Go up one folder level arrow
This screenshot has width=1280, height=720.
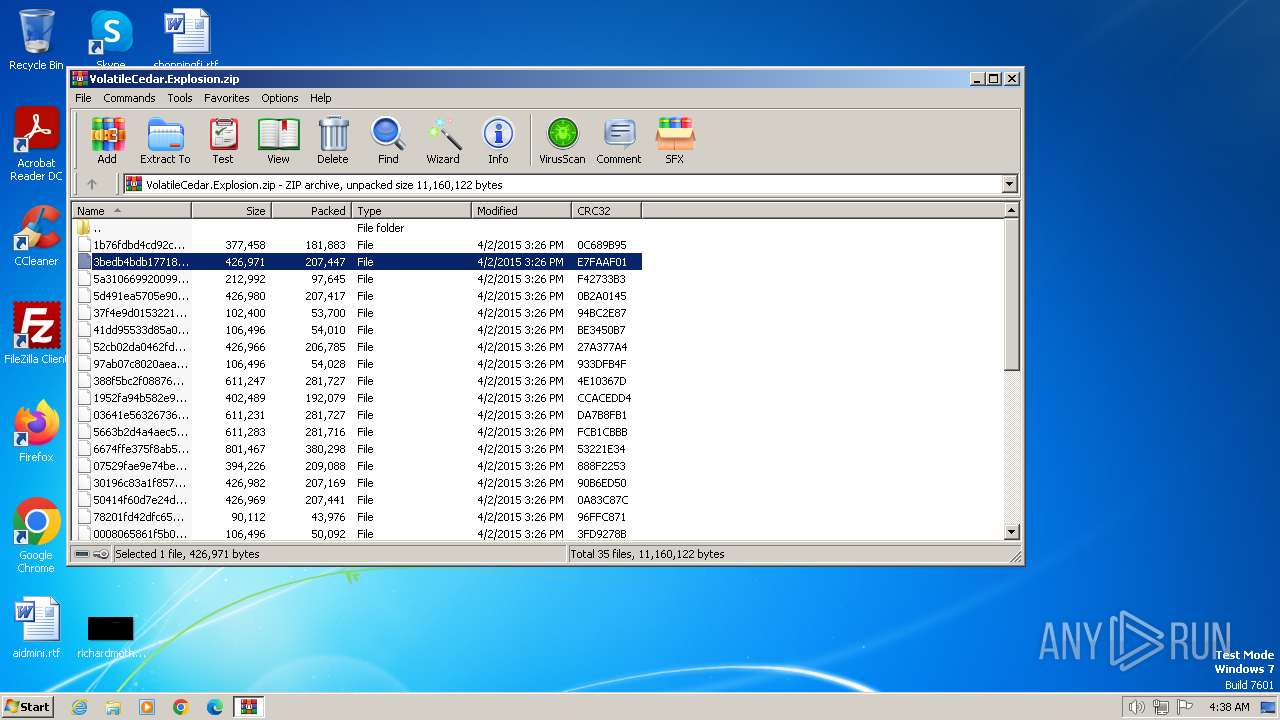[92, 184]
